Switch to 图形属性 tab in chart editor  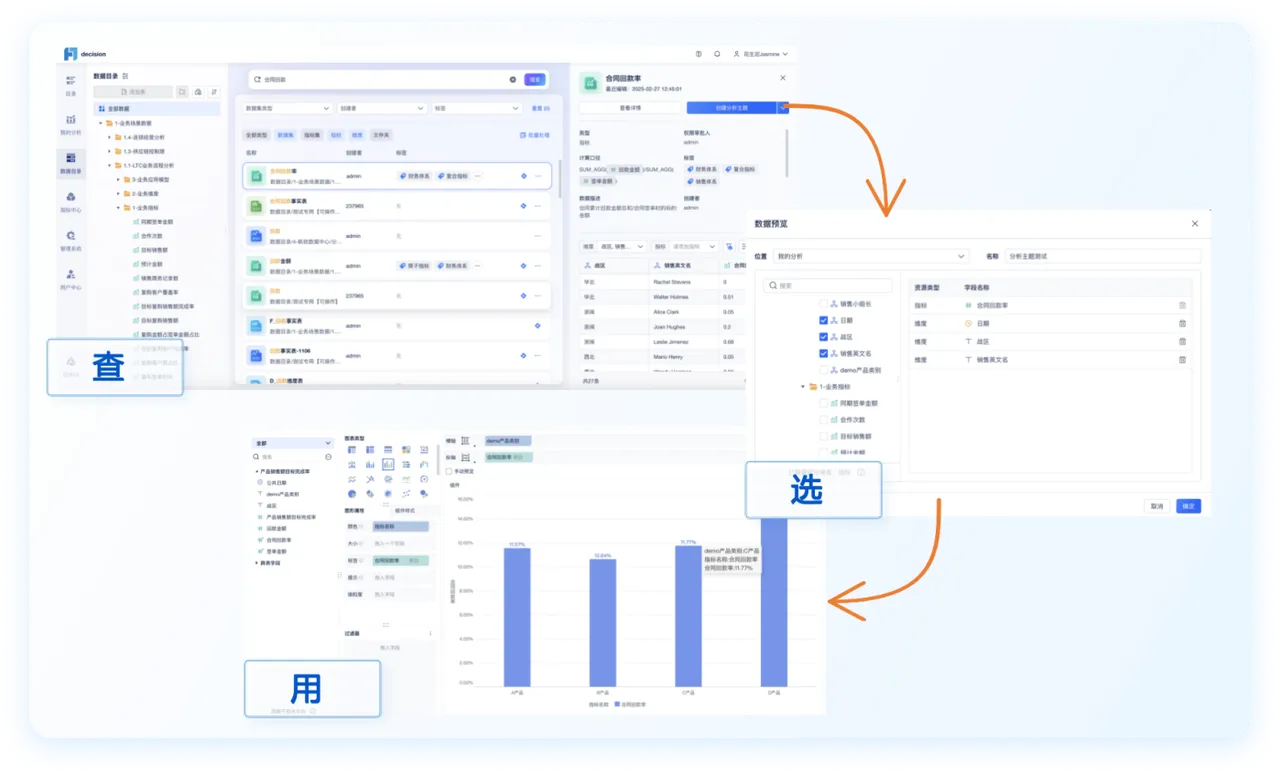pyautogui.click(x=356, y=511)
